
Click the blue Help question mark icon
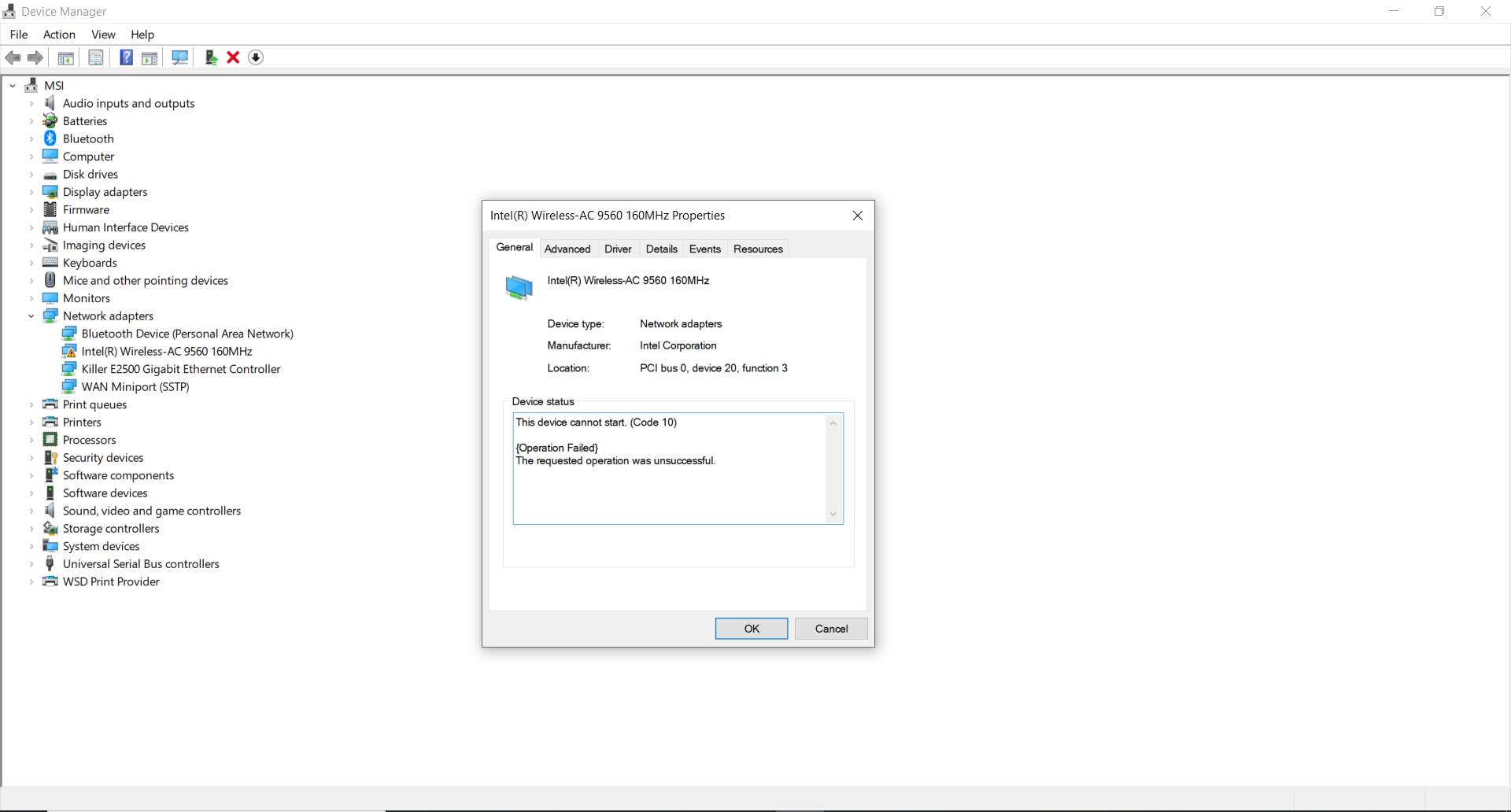(x=126, y=57)
